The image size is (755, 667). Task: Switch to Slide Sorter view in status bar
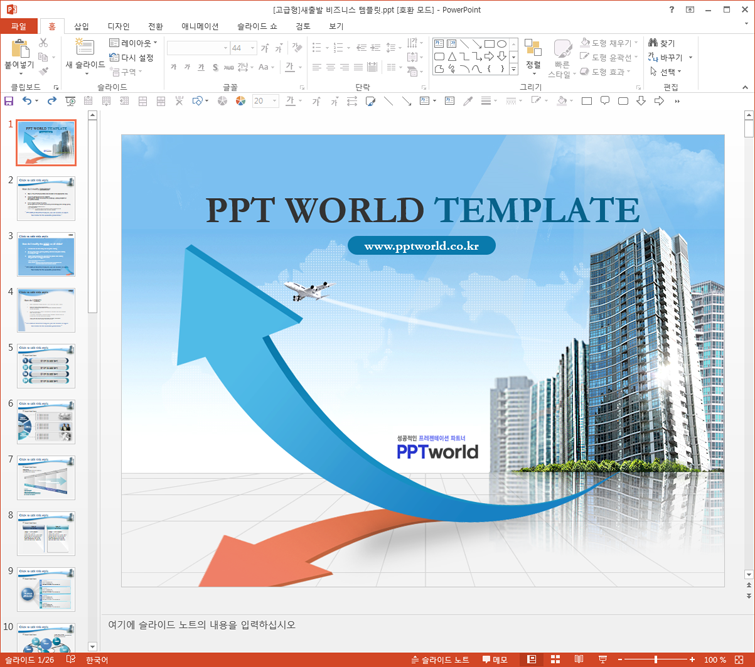pyautogui.click(x=555, y=659)
